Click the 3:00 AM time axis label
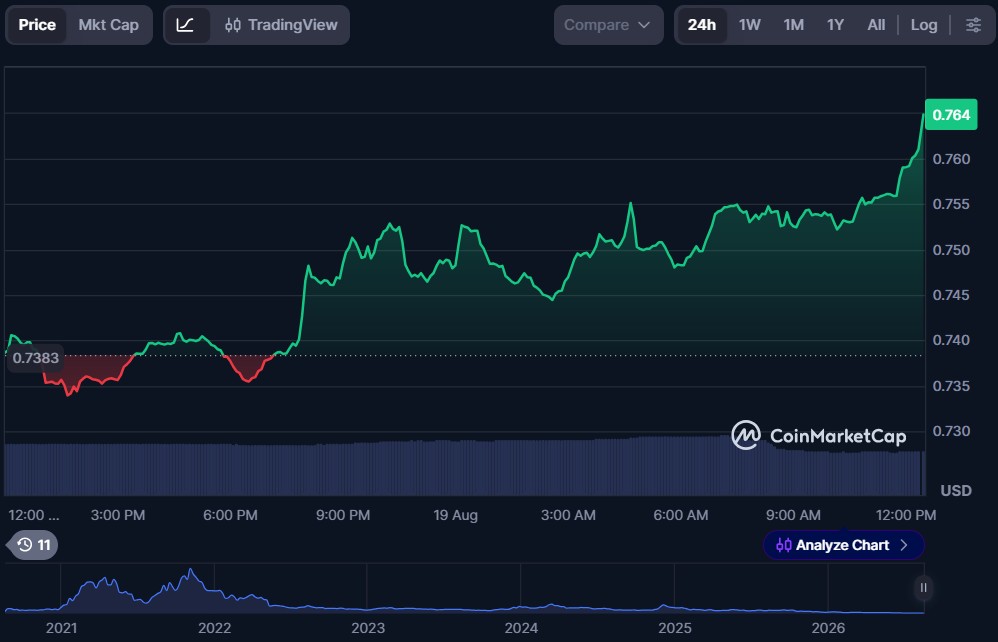Viewport: 998px width, 642px height. (x=568, y=515)
